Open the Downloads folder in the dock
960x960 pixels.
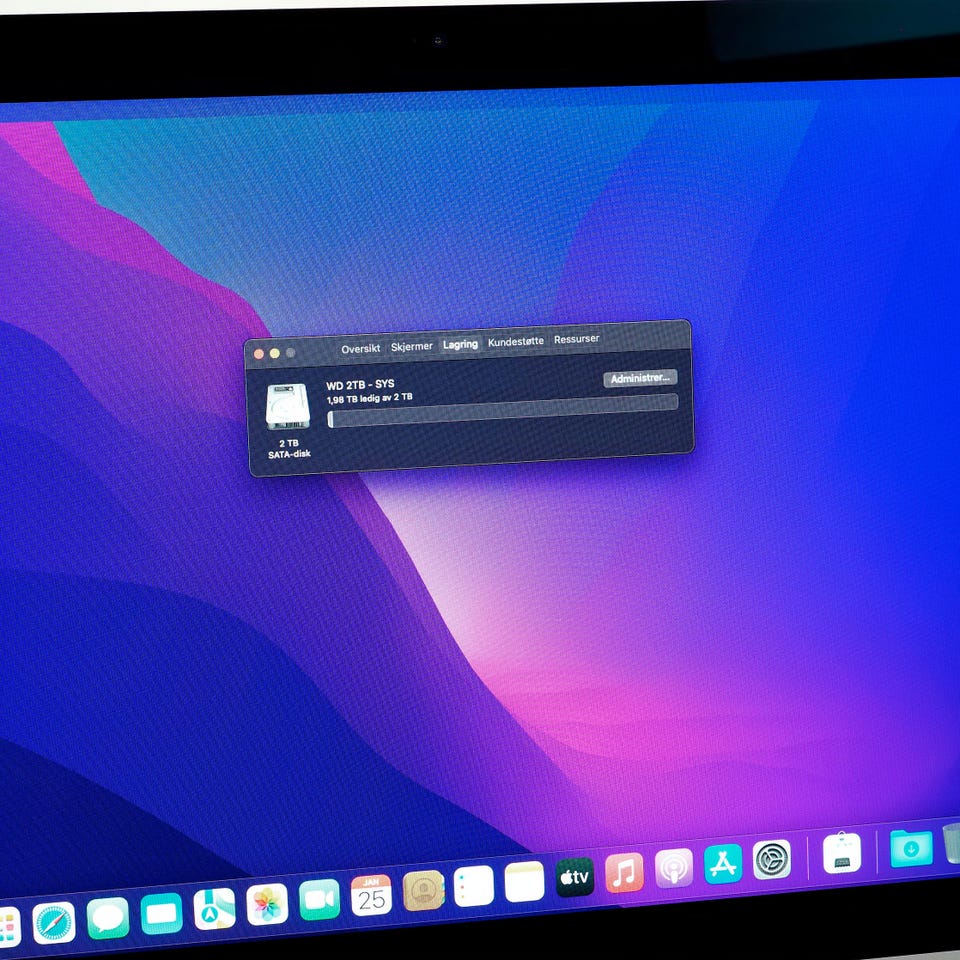click(x=911, y=848)
